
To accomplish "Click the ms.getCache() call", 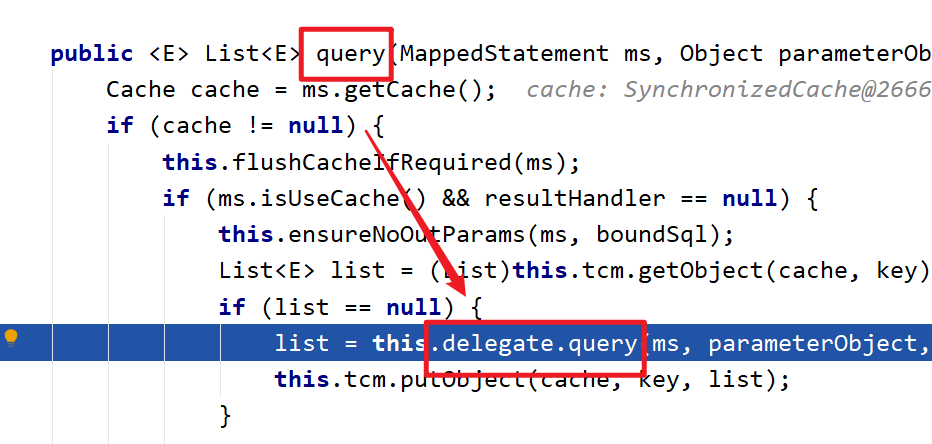I will [x=398, y=90].
